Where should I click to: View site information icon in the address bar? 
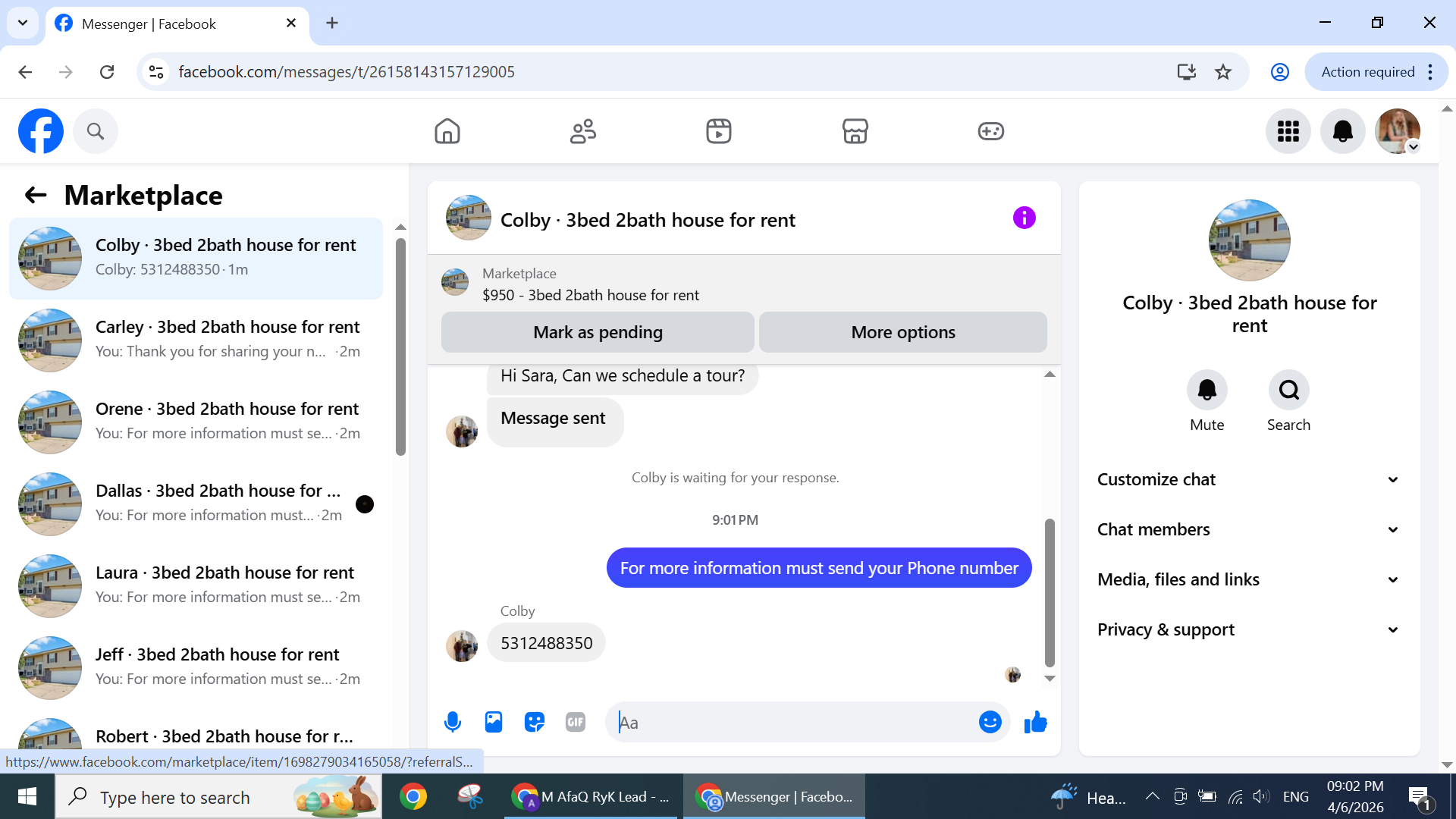156,72
